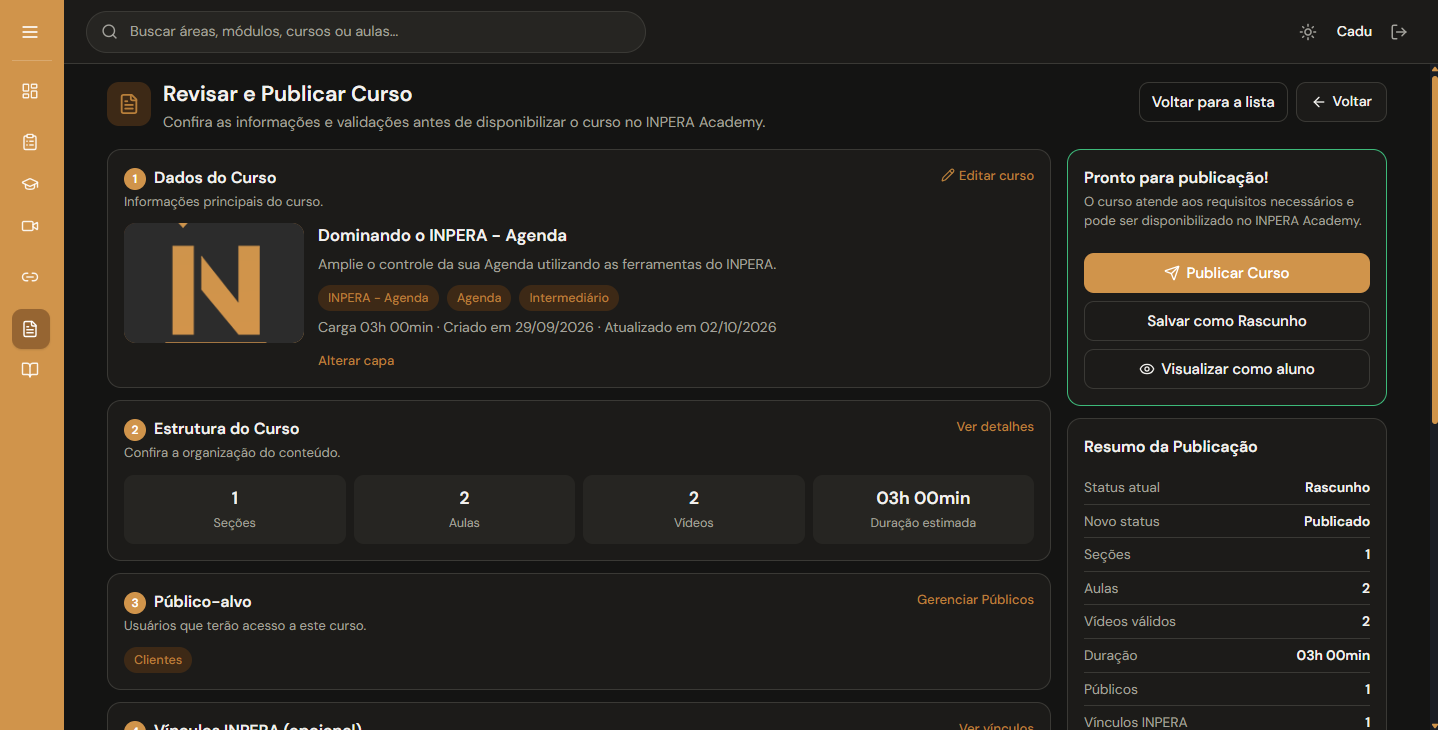Open the open-book icon in sidebar
This screenshot has height=730, width=1438.
point(30,371)
